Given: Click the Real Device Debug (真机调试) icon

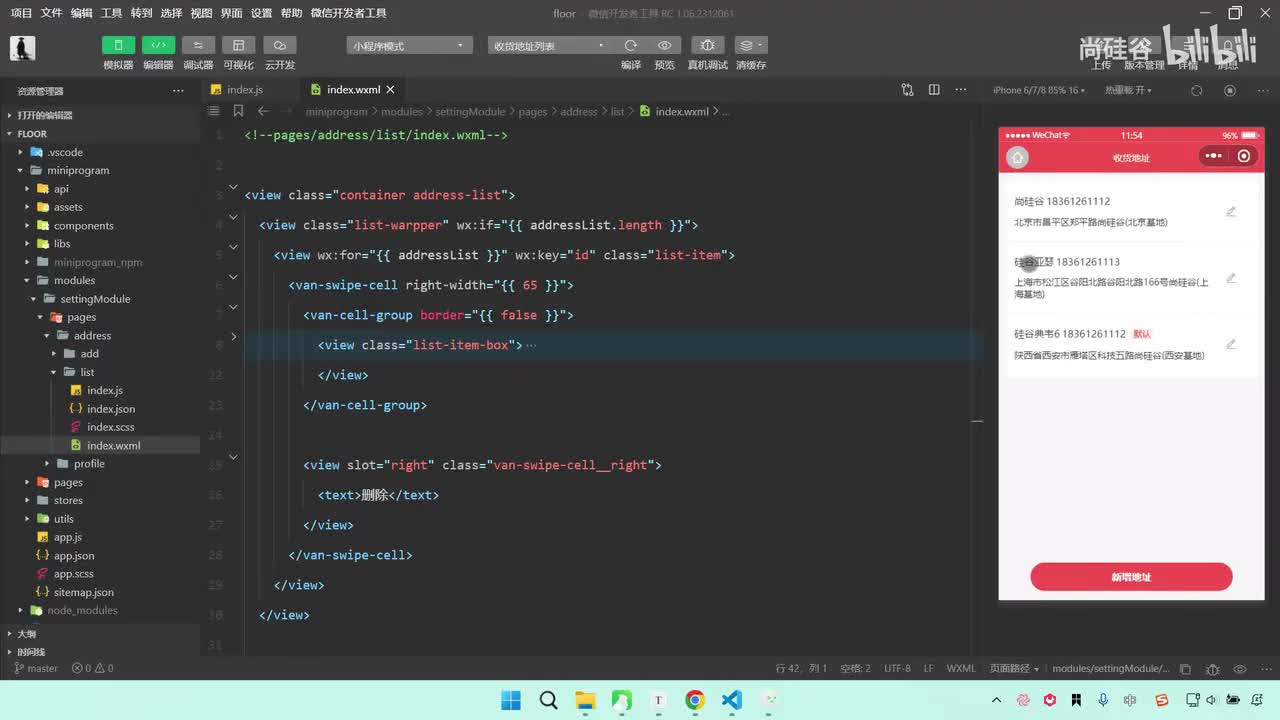Looking at the screenshot, I should [707, 46].
